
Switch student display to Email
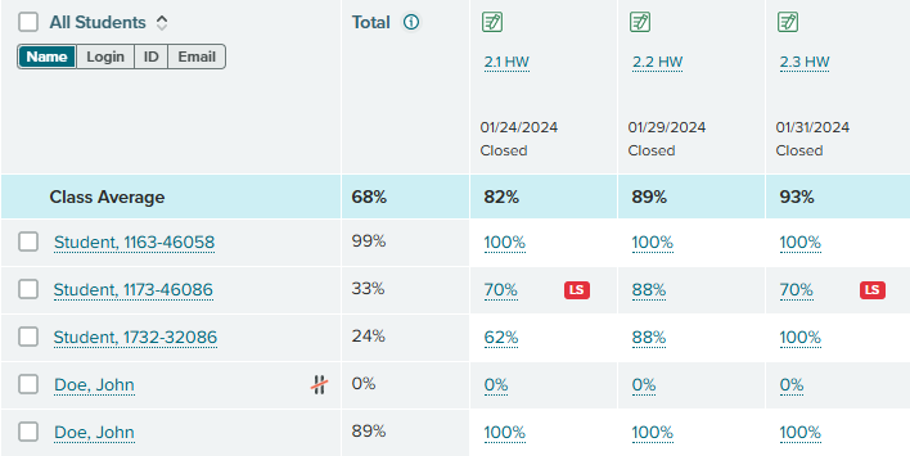point(197,57)
